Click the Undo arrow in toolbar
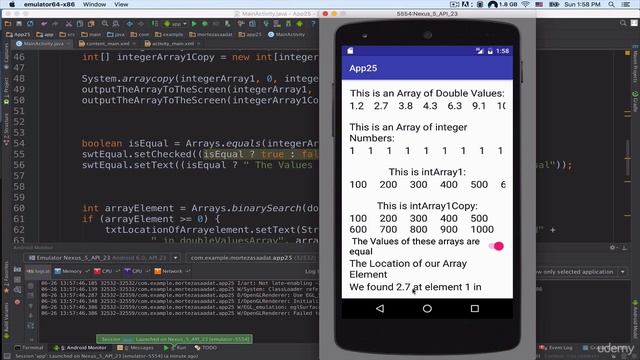 44,24
